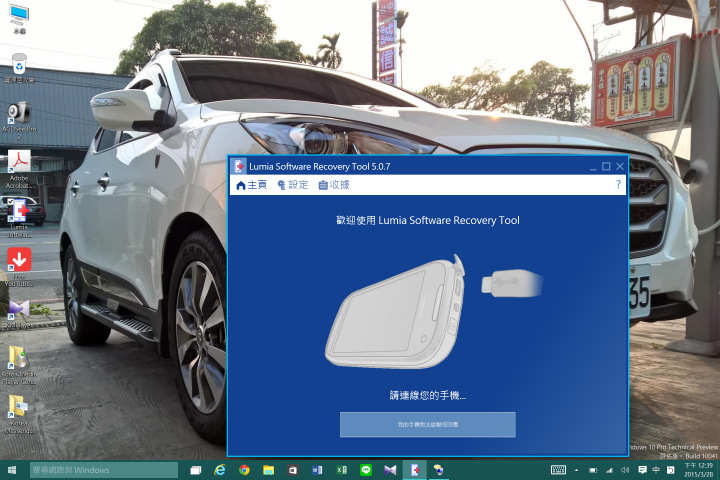Viewport: 720px width, 480px height.
Task: Click the my phone won't start button
Action: click(428, 424)
